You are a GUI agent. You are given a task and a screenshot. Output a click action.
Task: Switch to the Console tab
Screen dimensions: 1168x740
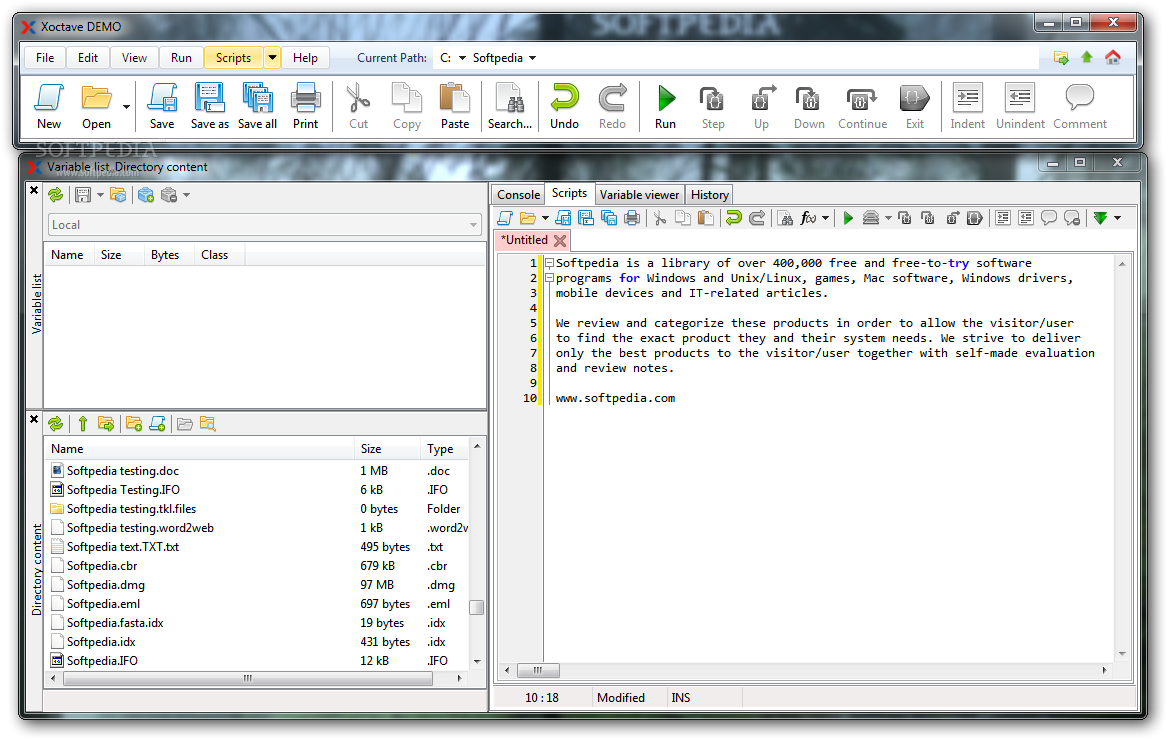click(x=518, y=195)
